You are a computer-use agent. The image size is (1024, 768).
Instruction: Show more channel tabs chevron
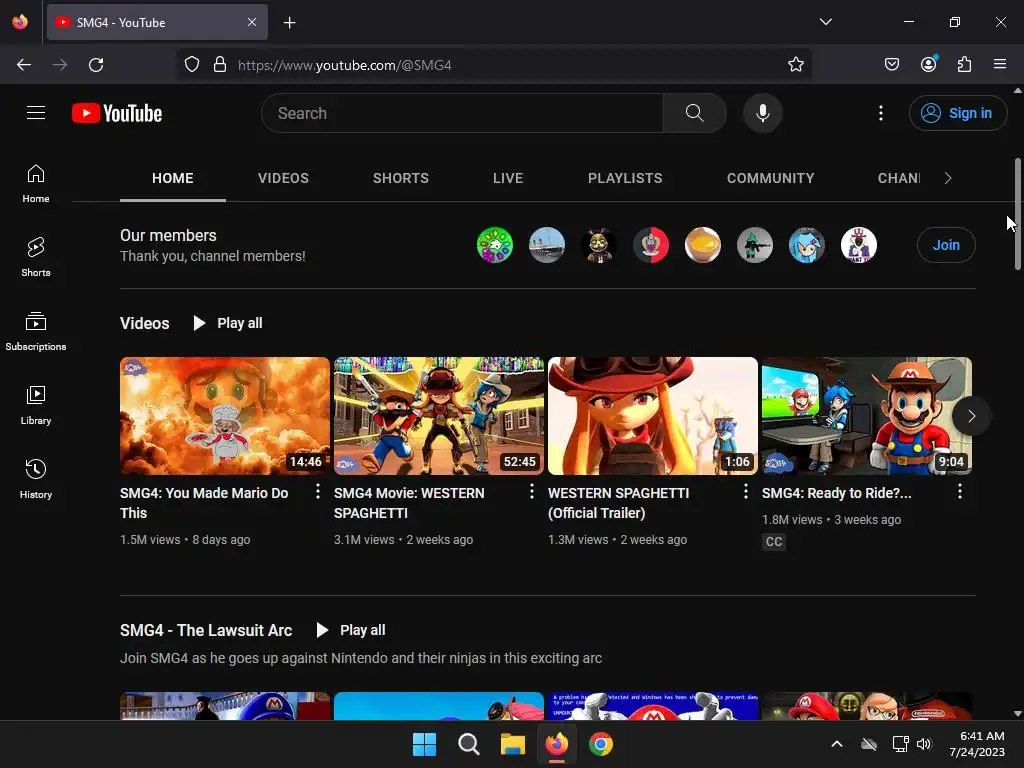pos(948,178)
